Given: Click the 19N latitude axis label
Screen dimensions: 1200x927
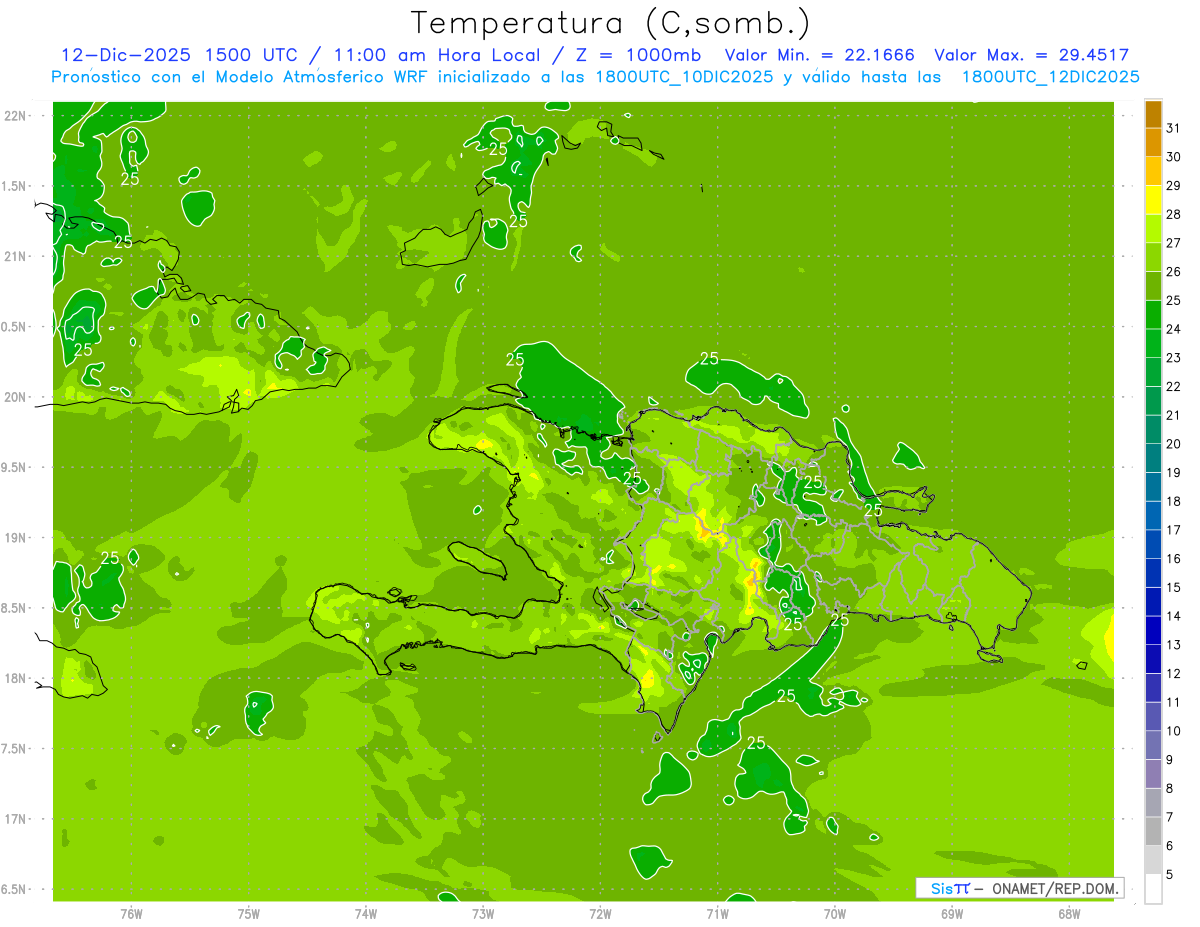Looking at the screenshot, I should coord(15,538).
